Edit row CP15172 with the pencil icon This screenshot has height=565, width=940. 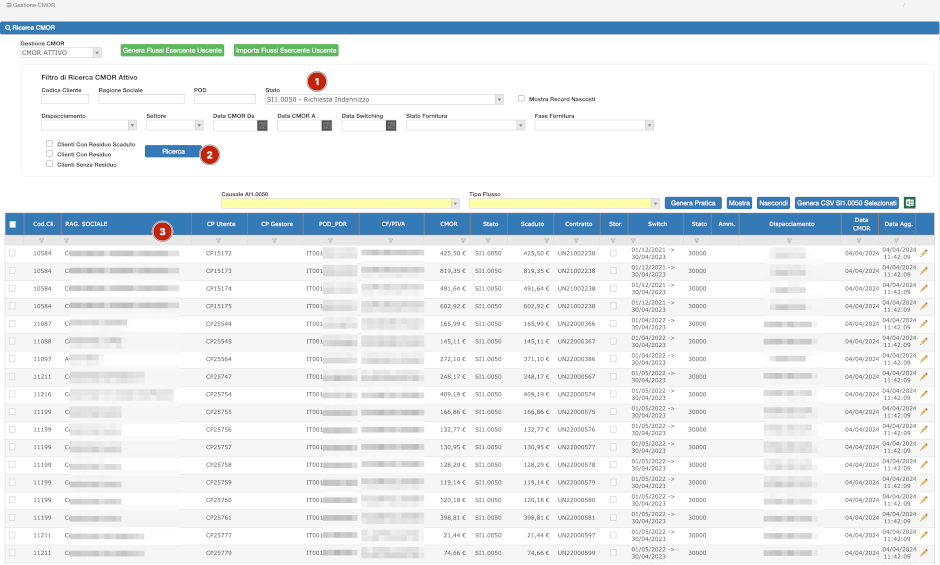point(924,253)
